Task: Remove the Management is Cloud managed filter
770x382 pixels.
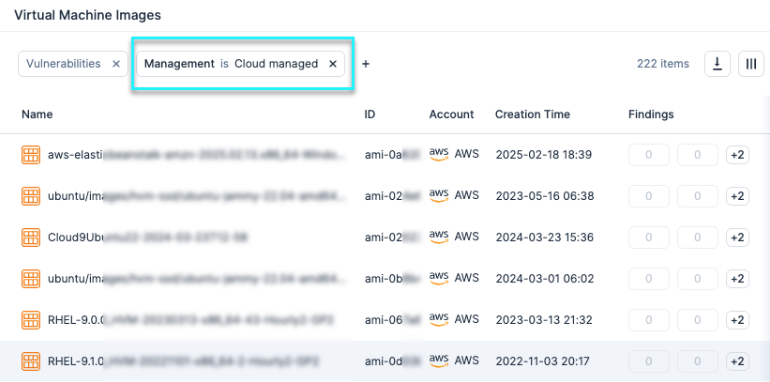Action: (332, 64)
